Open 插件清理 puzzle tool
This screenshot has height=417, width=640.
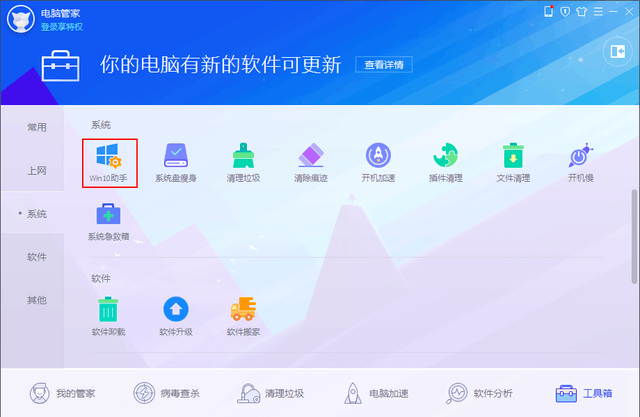click(x=445, y=163)
